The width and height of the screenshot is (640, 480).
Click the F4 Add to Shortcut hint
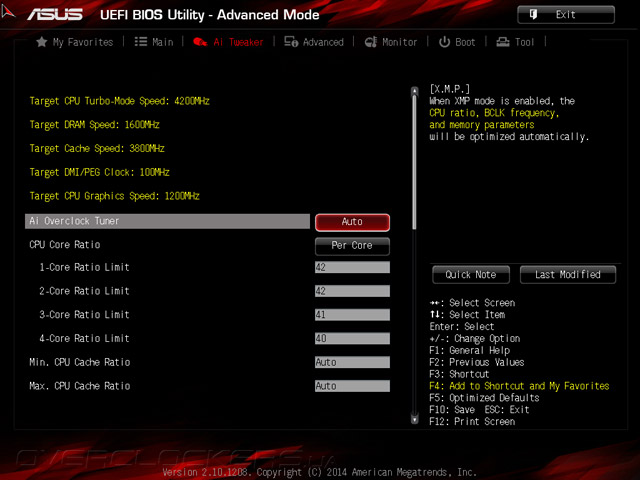coord(519,386)
